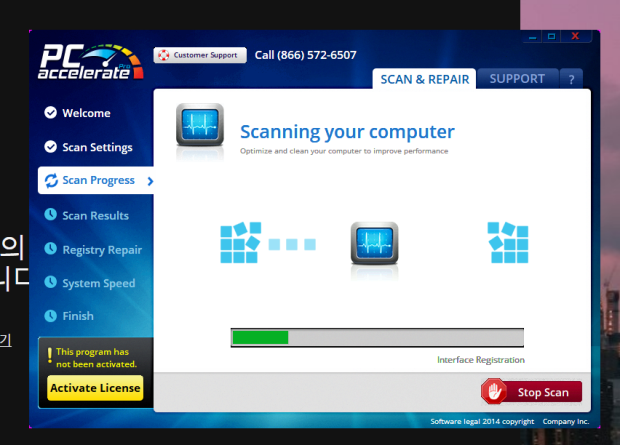Select the SCAN & REPAIR tab

tap(424, 79)
